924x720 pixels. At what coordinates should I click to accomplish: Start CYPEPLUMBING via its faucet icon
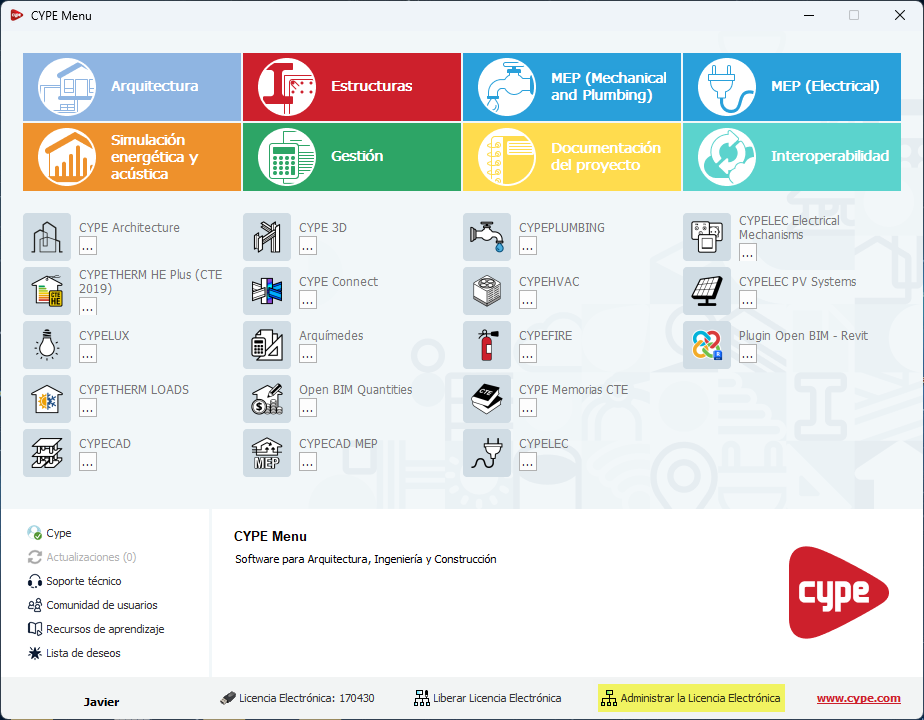click(487, 237)
